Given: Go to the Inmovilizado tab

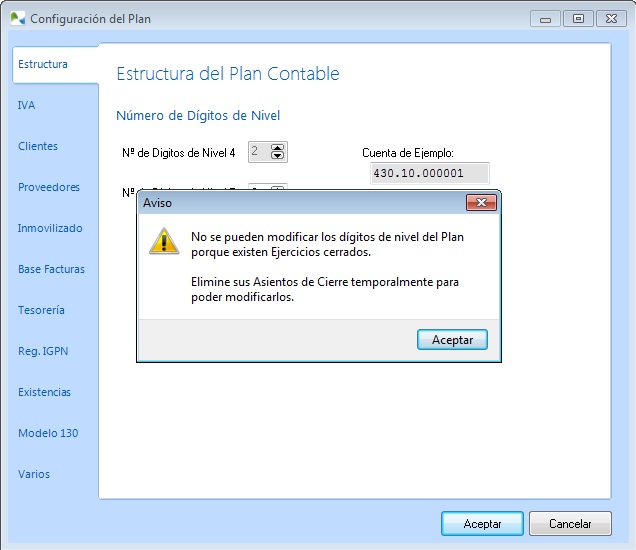Looking at the screenshot, I should [x=50, y=228].
